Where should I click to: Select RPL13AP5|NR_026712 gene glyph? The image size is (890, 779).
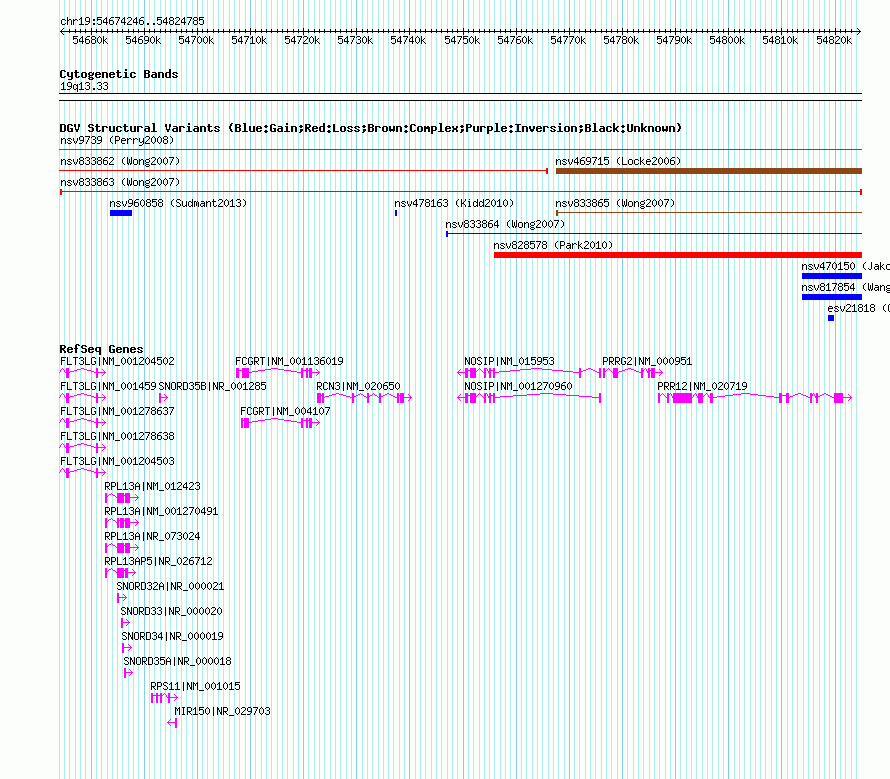tap(120, 573)
